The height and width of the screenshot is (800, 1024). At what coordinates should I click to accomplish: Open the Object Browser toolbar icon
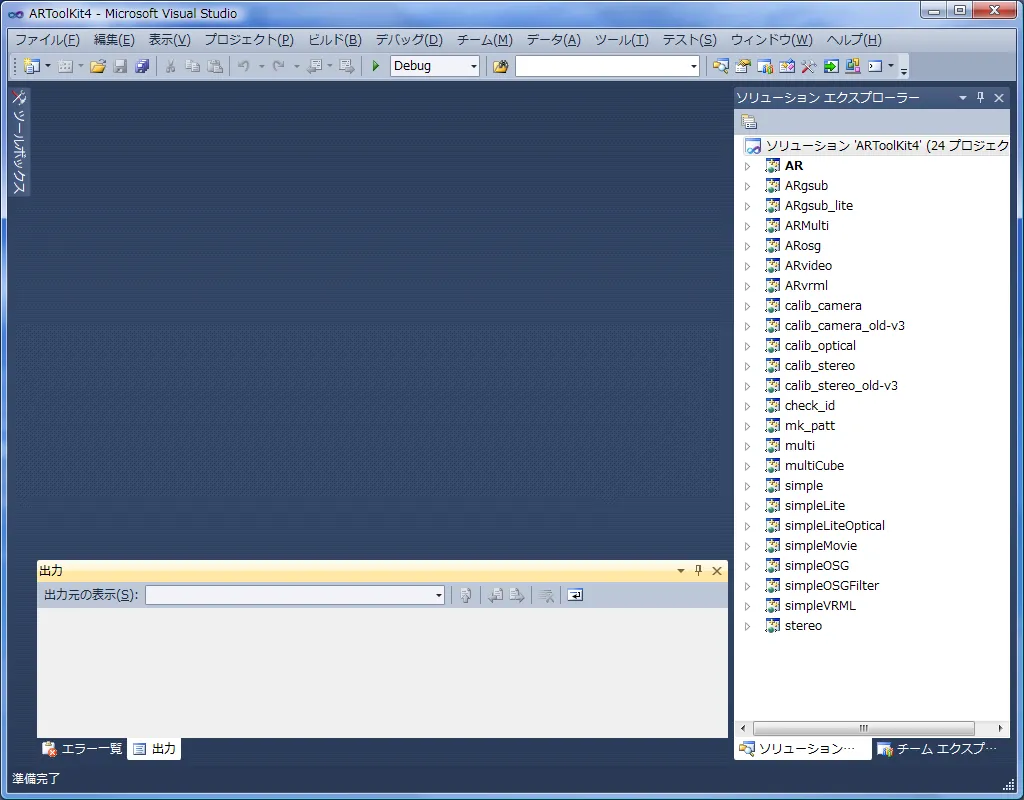click(787, 66)
